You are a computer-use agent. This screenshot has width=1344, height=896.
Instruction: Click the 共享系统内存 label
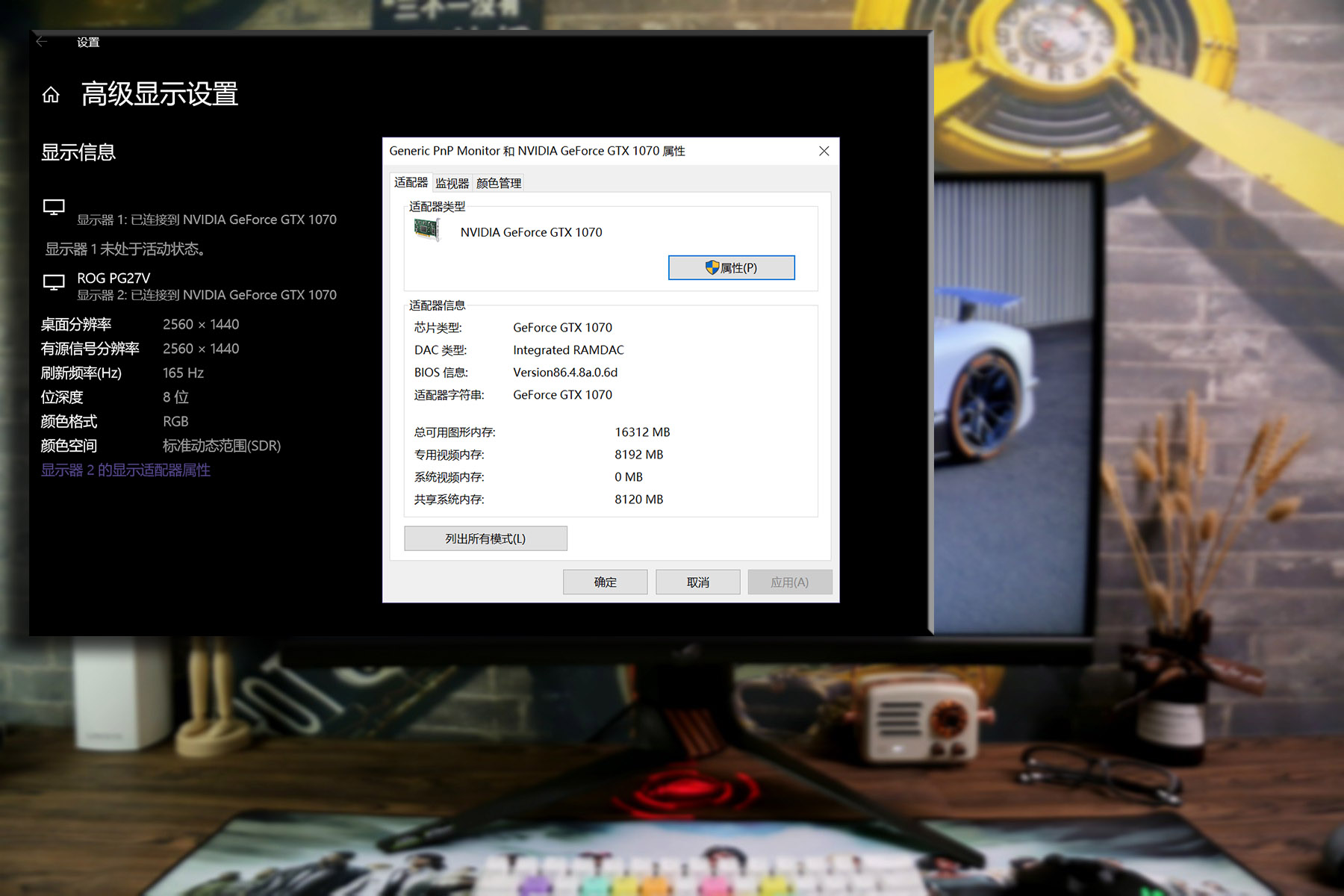pos(449,500)
